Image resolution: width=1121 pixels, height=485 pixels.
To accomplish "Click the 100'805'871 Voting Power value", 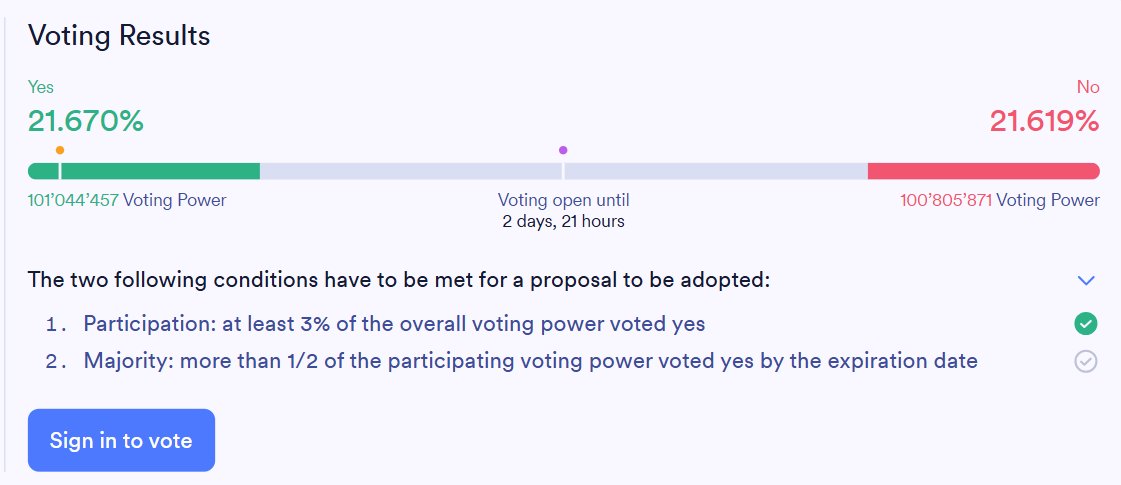I will point(946,200).
